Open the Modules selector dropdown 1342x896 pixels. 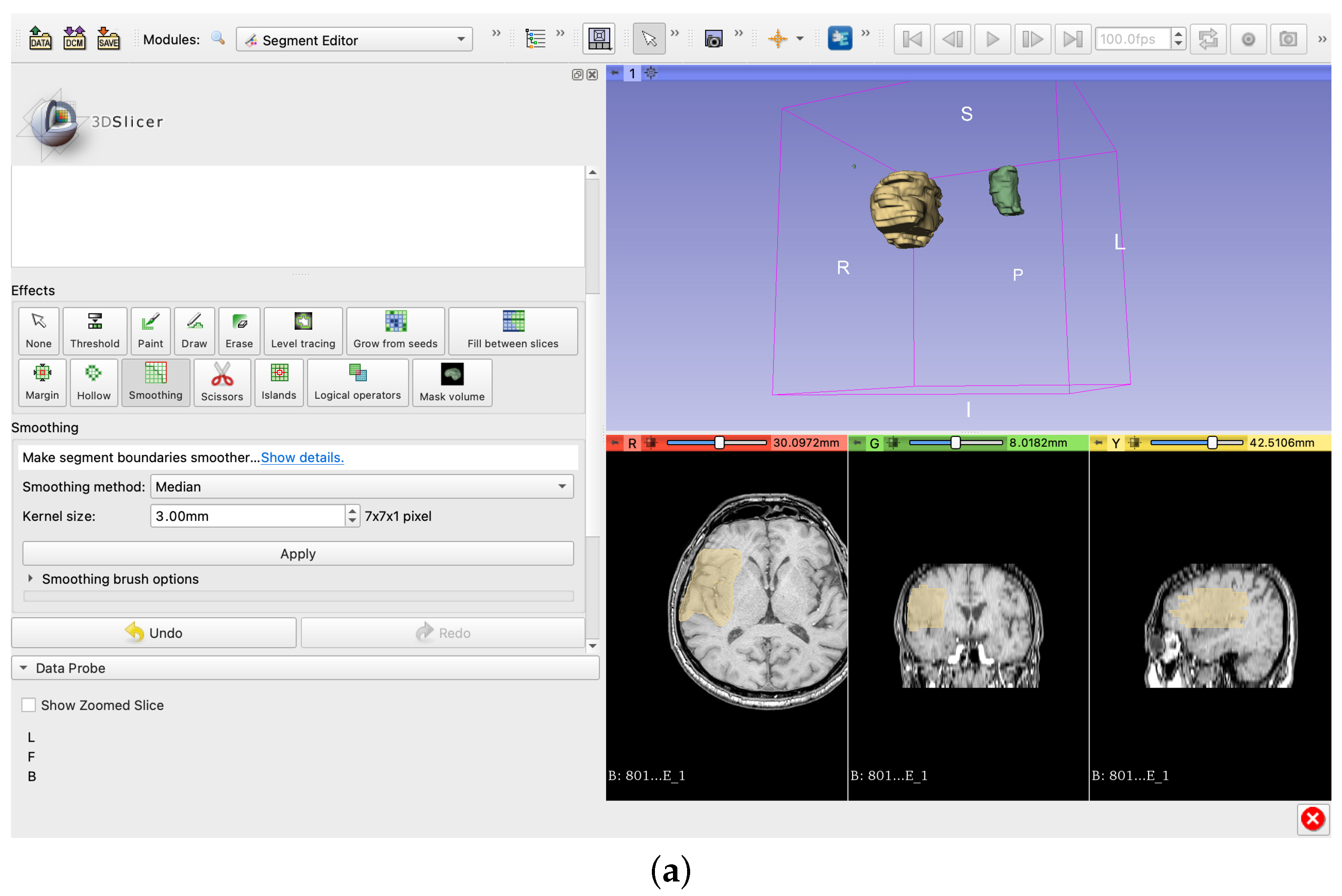tap(354, 40)
